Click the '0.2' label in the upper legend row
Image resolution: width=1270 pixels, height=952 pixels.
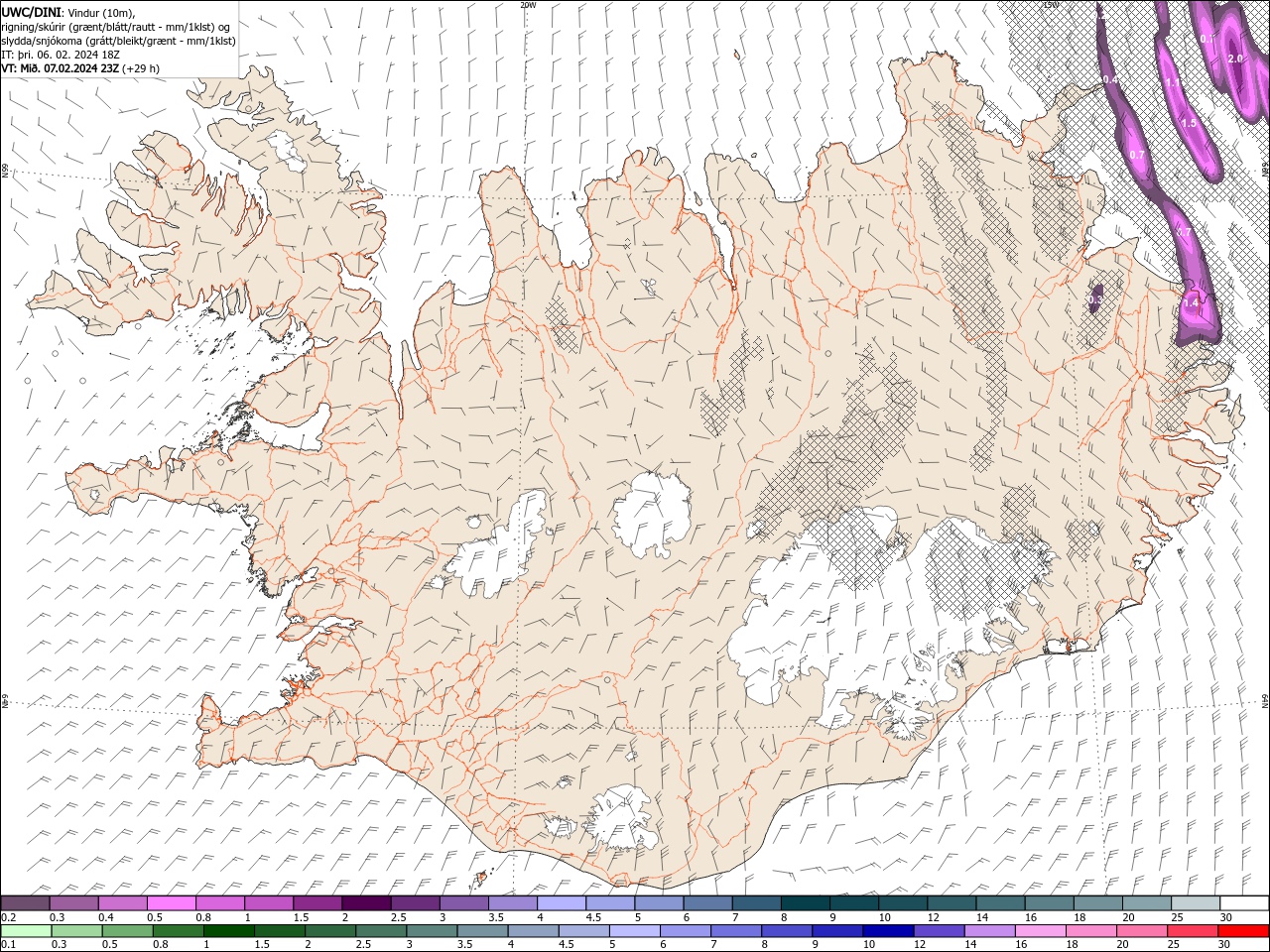[x=8, y=917]
